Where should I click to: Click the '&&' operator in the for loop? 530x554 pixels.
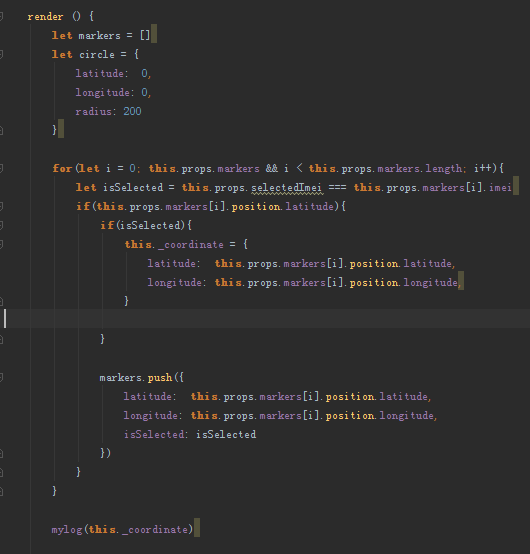point(272,168)
